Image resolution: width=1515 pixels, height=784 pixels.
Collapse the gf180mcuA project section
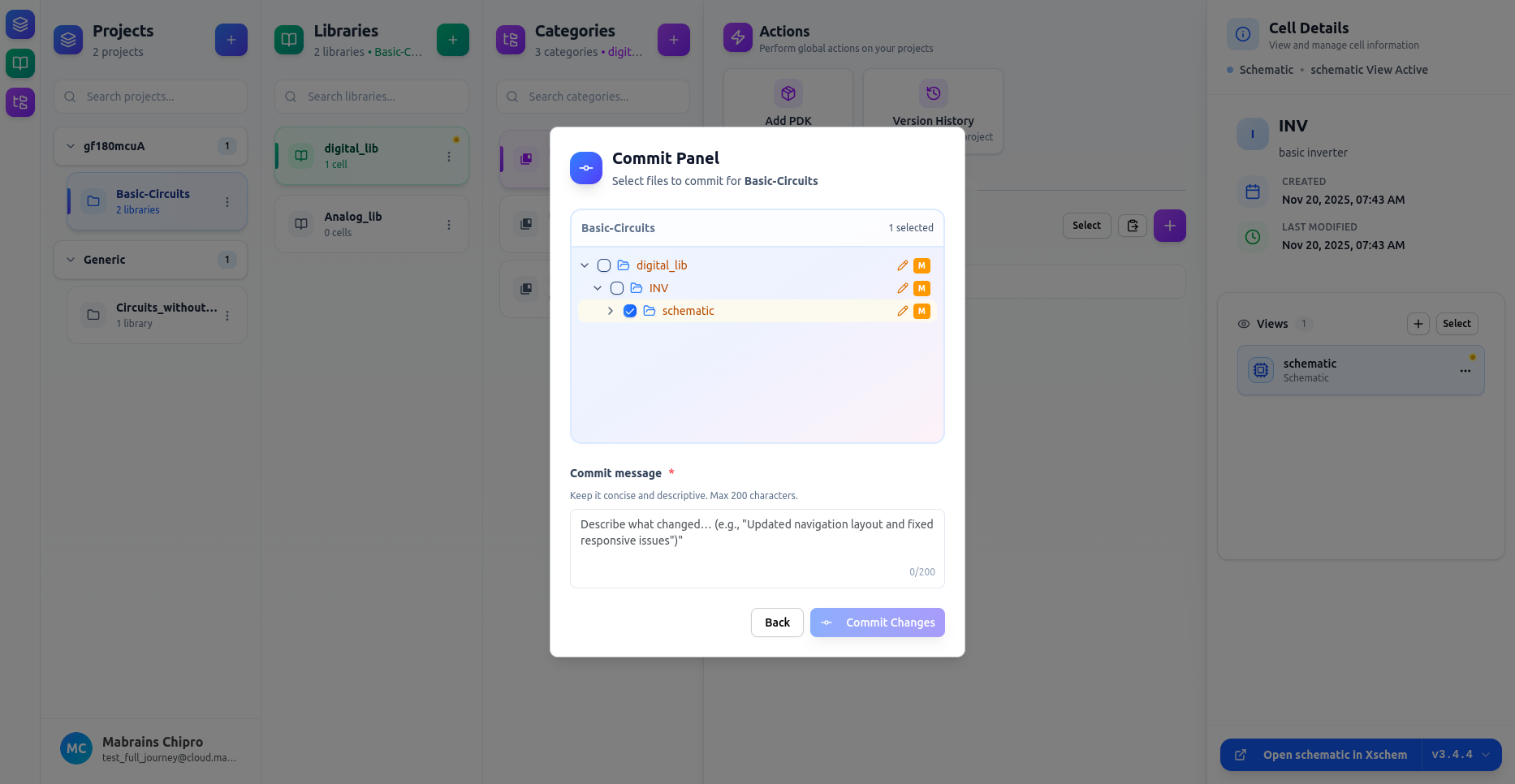point(70,146)
